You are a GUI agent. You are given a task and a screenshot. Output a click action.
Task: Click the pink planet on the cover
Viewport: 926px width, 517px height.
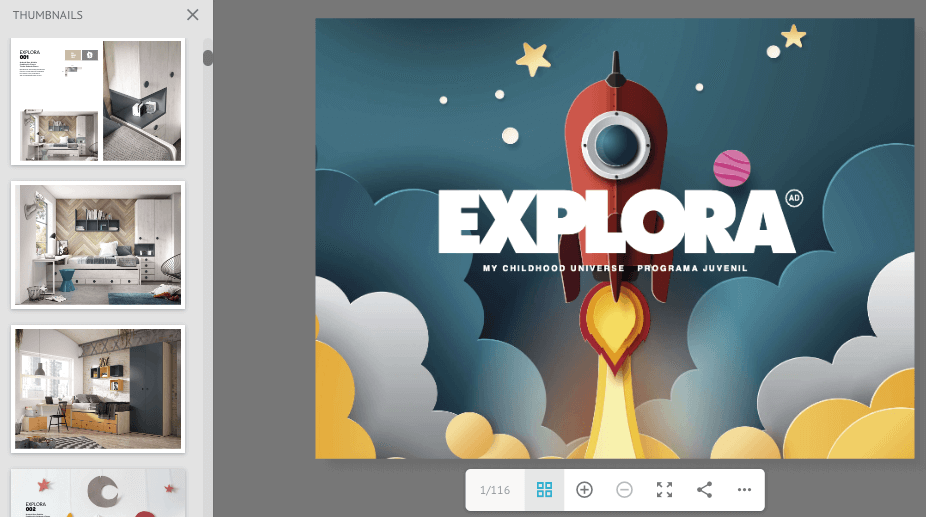click(731, 168)
